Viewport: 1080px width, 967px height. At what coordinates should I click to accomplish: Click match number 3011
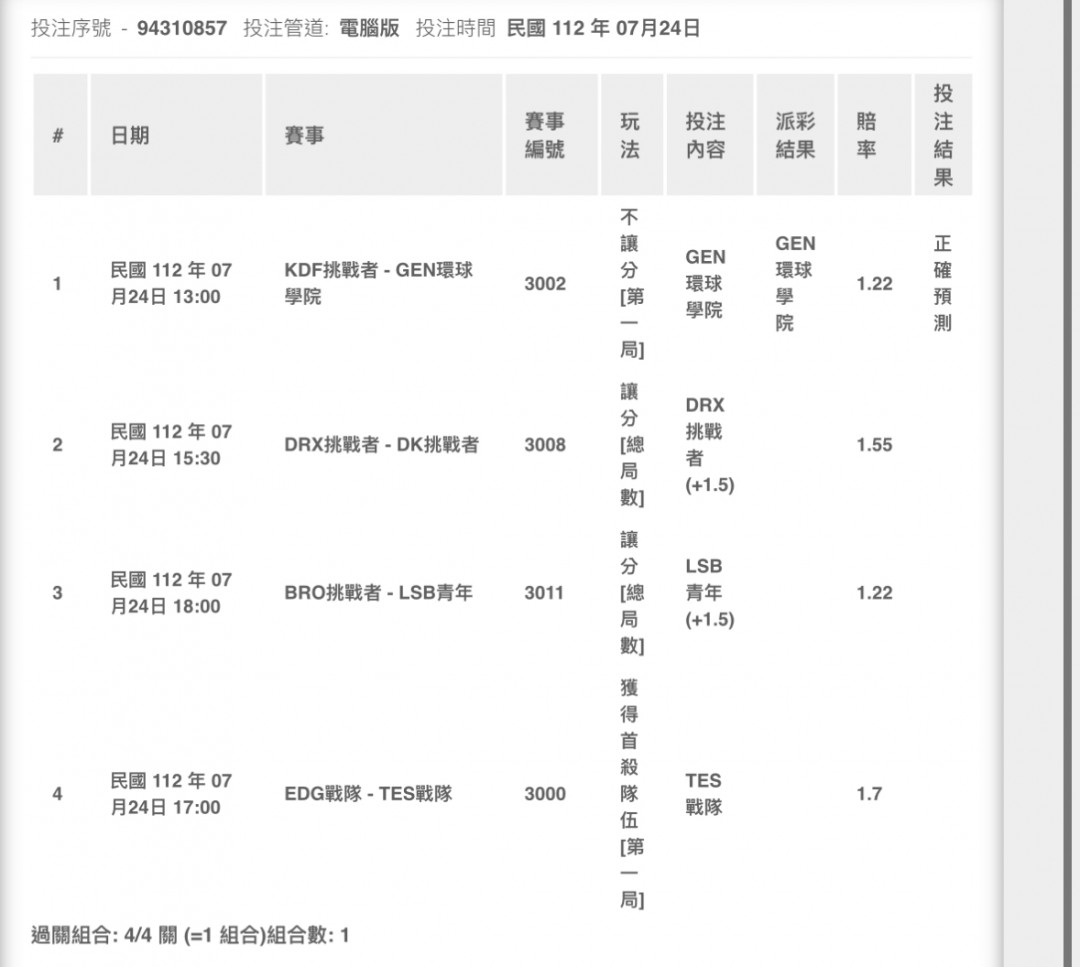544,593
